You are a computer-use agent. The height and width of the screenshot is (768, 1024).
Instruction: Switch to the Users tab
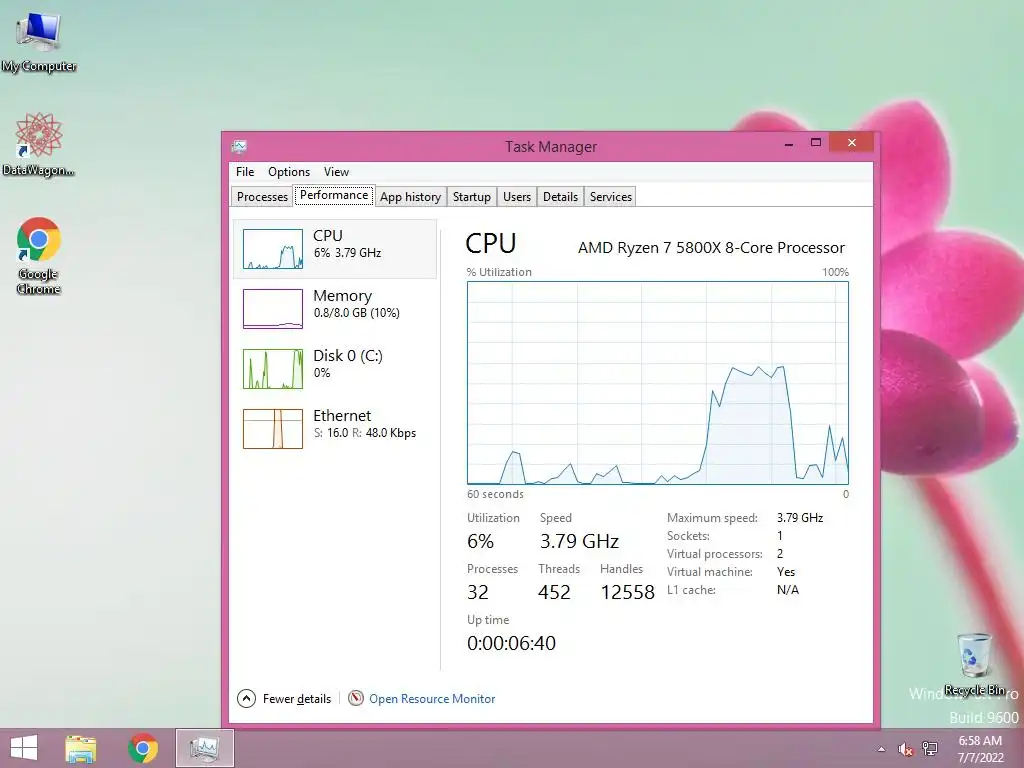coord(517,197)
